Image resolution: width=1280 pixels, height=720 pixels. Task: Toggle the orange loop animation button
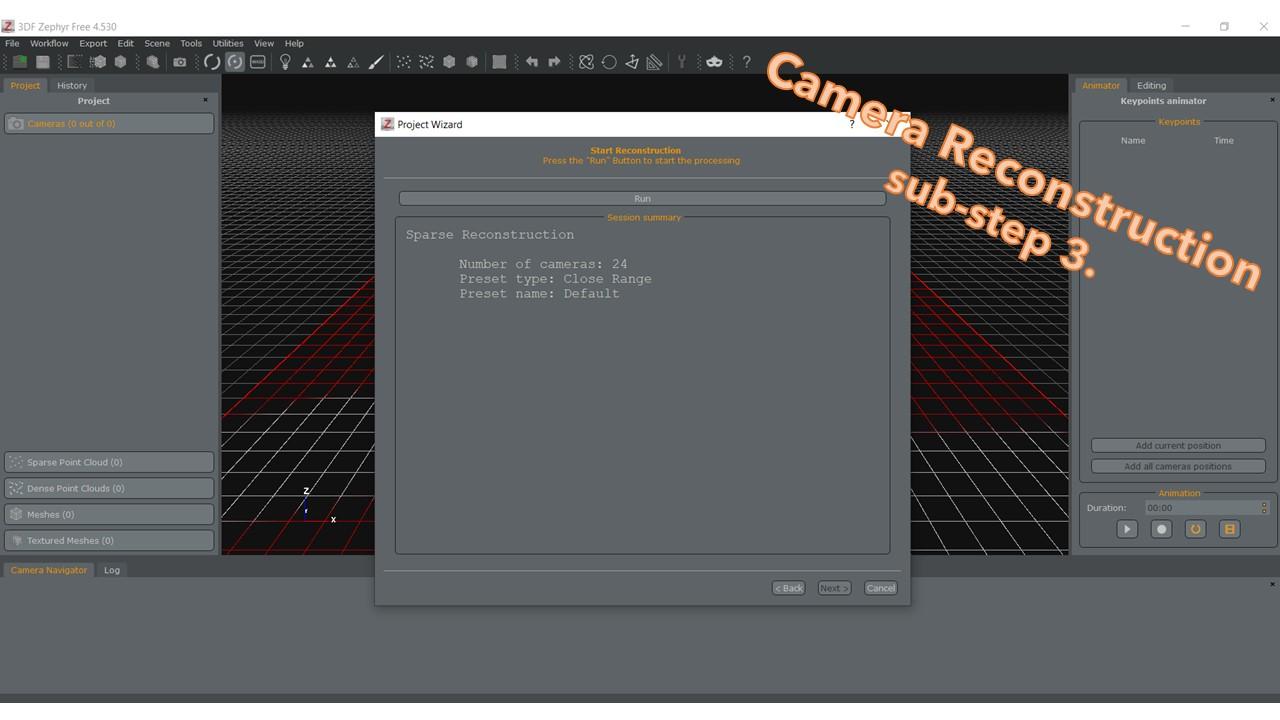[1195, 529]
